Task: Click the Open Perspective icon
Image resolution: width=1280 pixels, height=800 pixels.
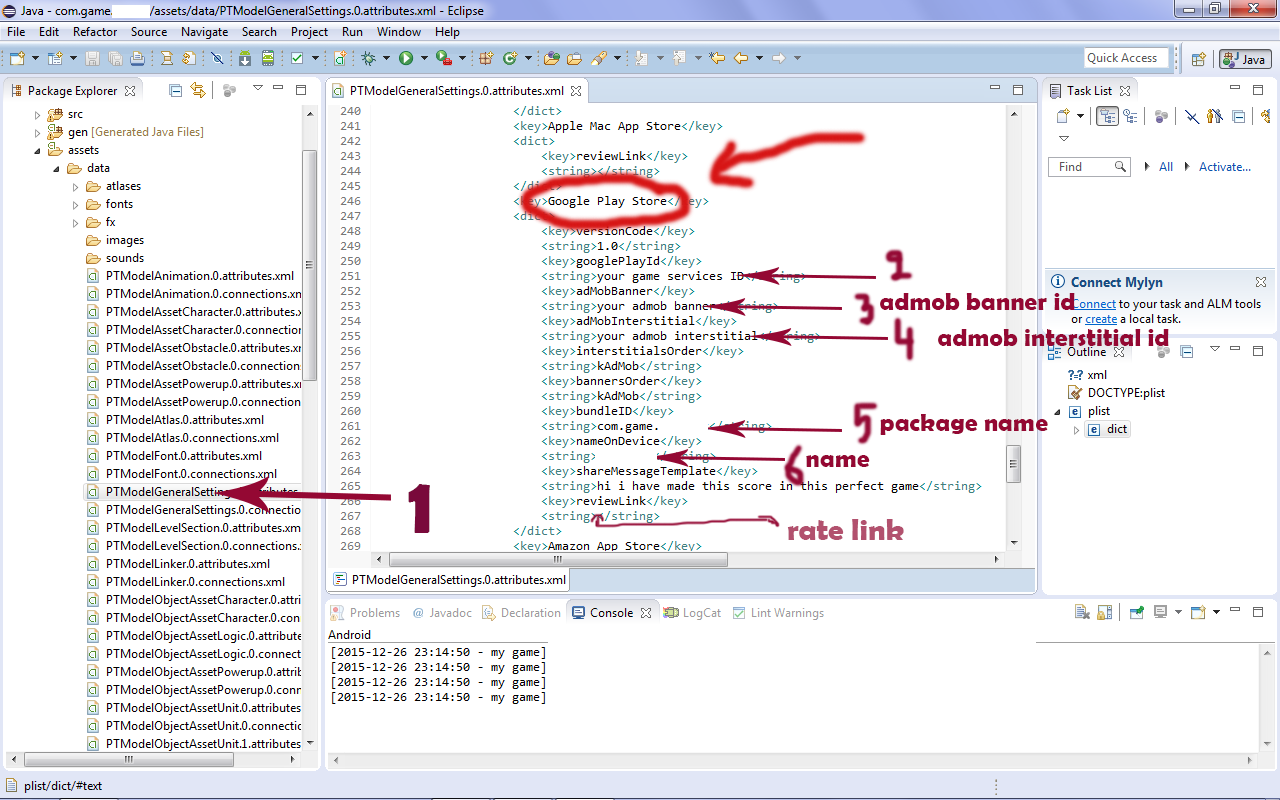Action: coord(1198,59)
